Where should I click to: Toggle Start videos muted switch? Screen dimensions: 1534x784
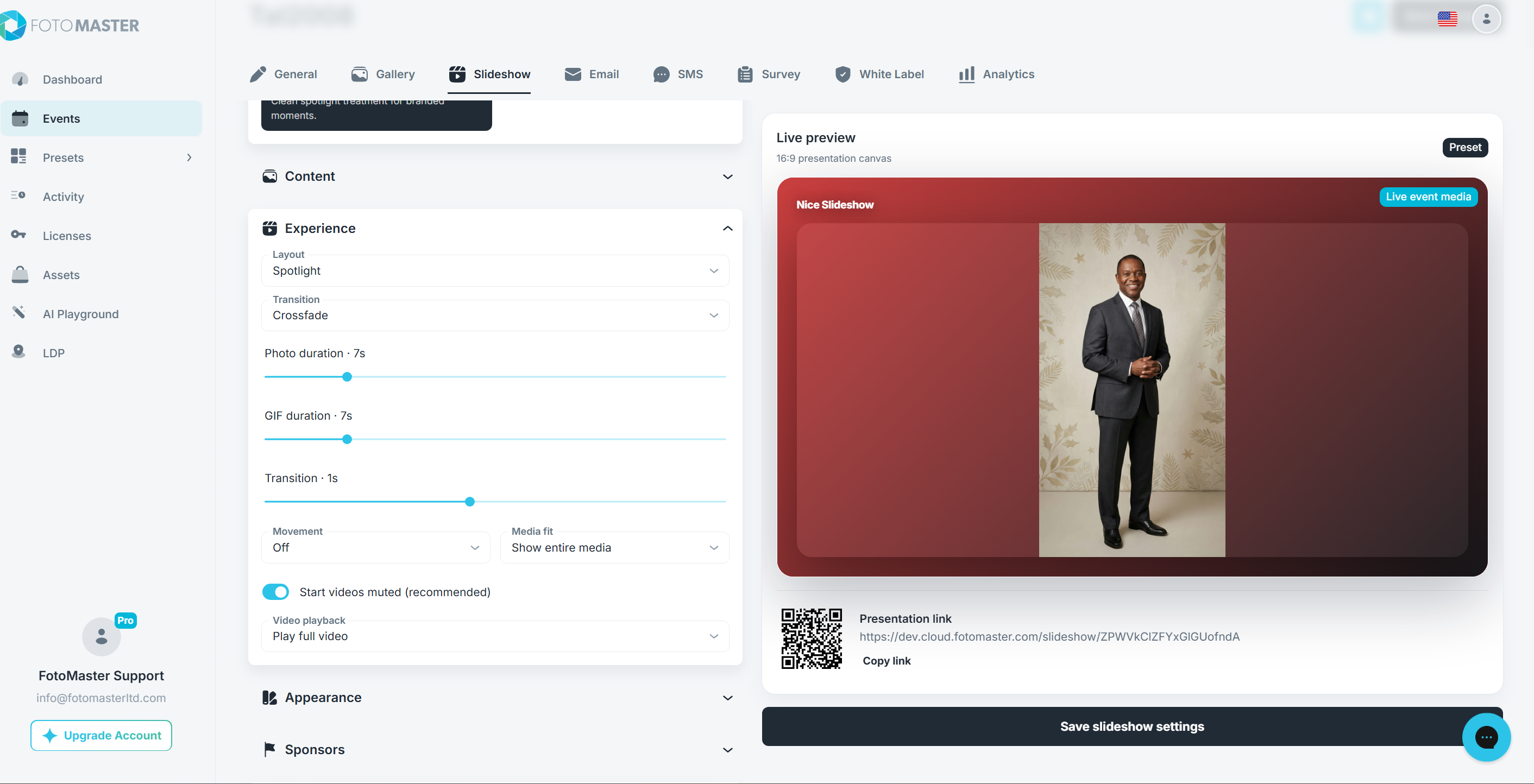click(x=275, y=592)
